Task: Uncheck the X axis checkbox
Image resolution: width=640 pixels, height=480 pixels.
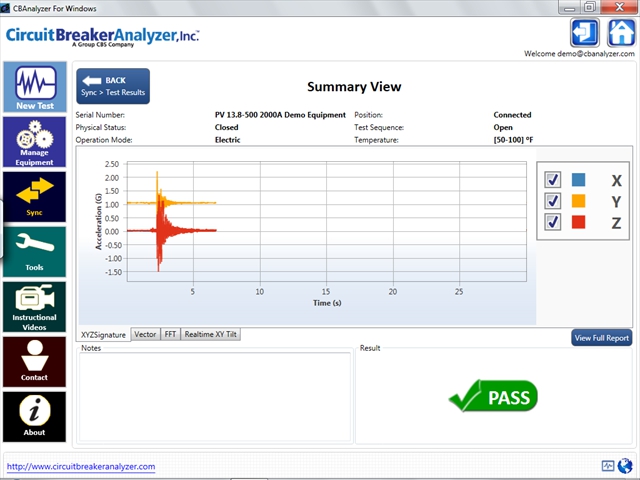Action: [553, 180]
